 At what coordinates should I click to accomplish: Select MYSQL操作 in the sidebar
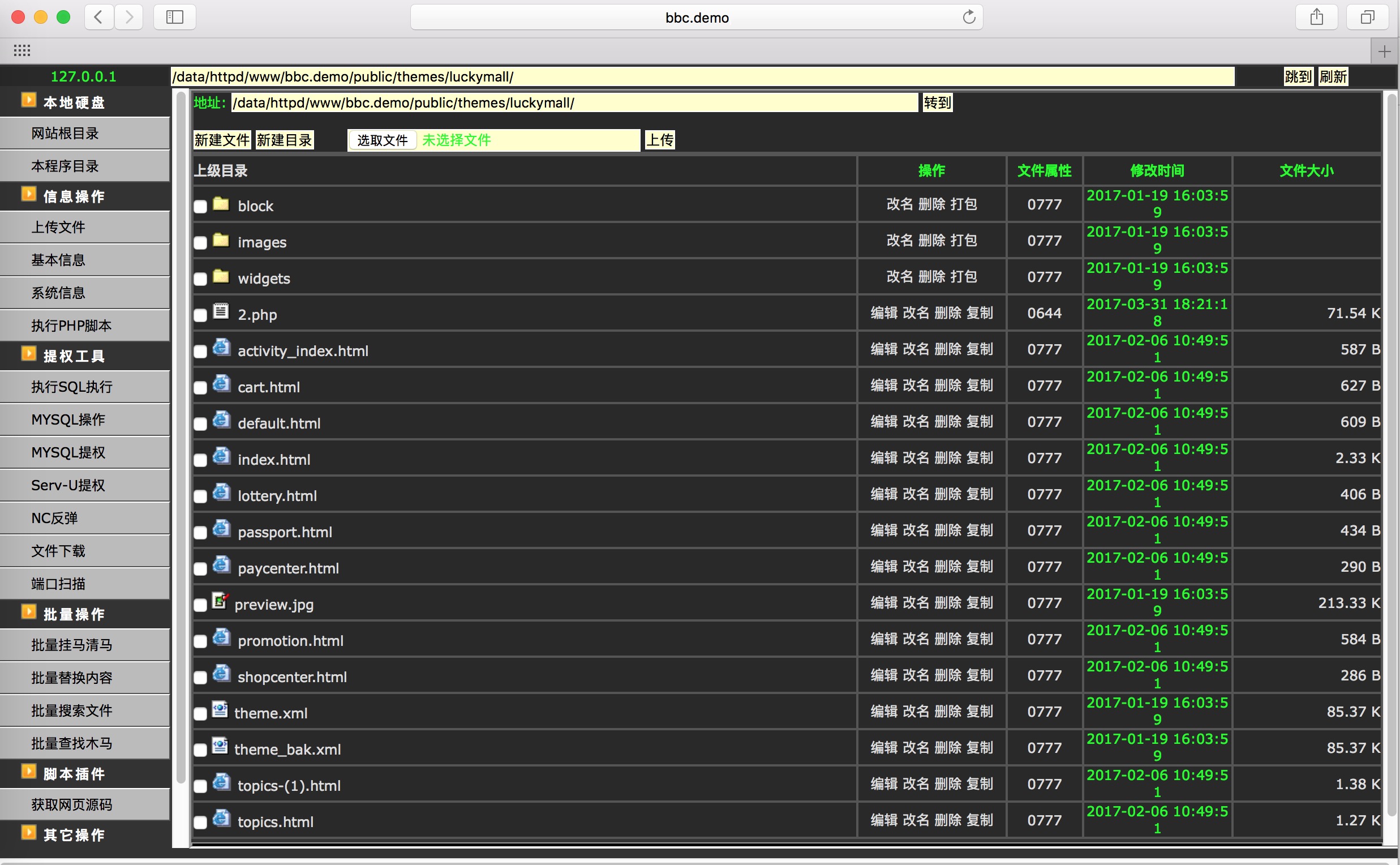tap(68, 419)
